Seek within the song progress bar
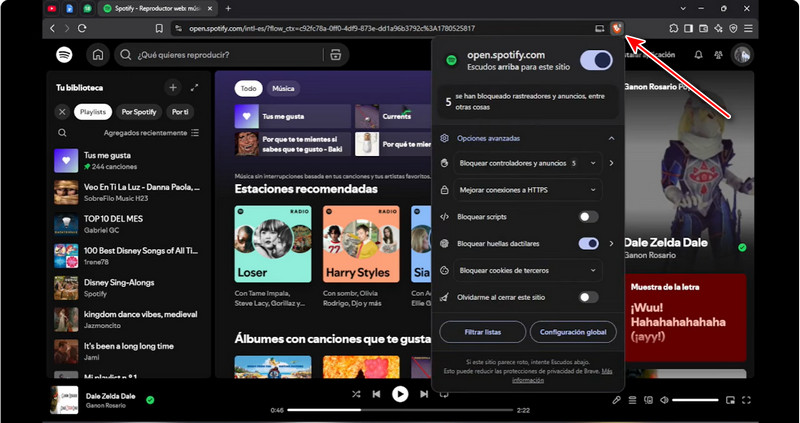800x423 pixels. tap(400, 410)
